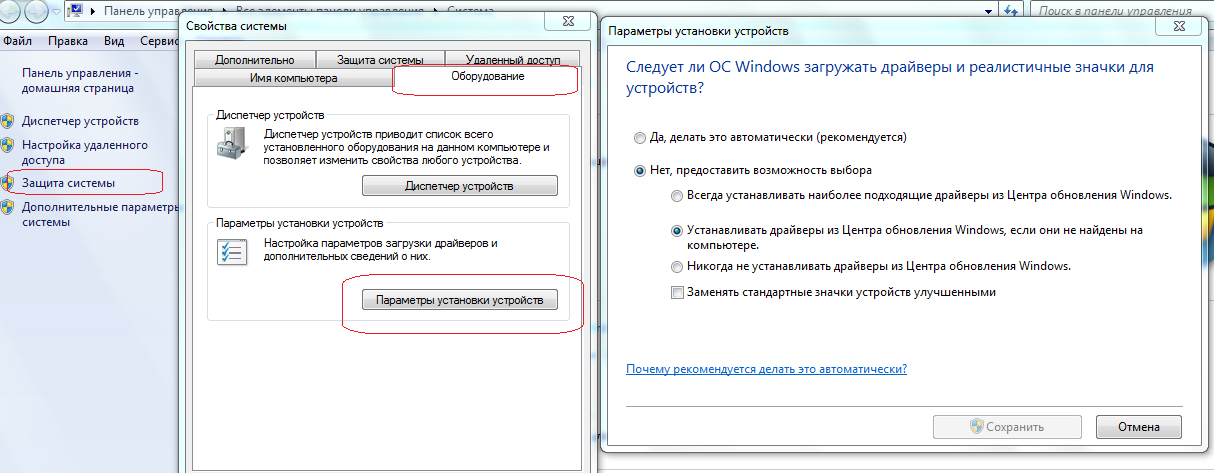This screenshot has height=473, width=1214.
Task: Enable 'Заменять стандартные значки устройств улучшенными' checkbox
Action: tap(677, 292)
